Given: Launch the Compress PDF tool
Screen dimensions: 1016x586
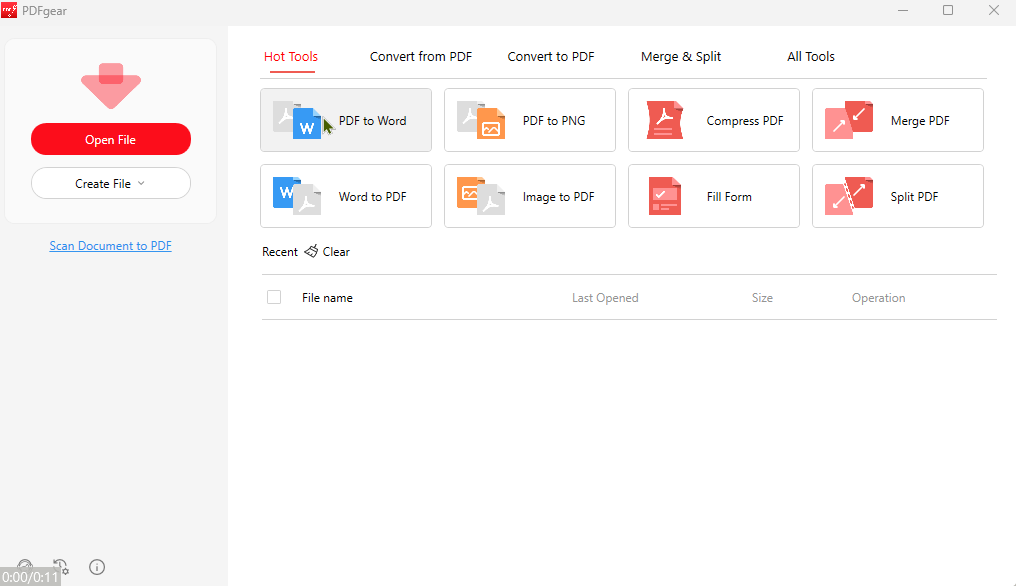Looking at the screenshot, I should (713, 120).
